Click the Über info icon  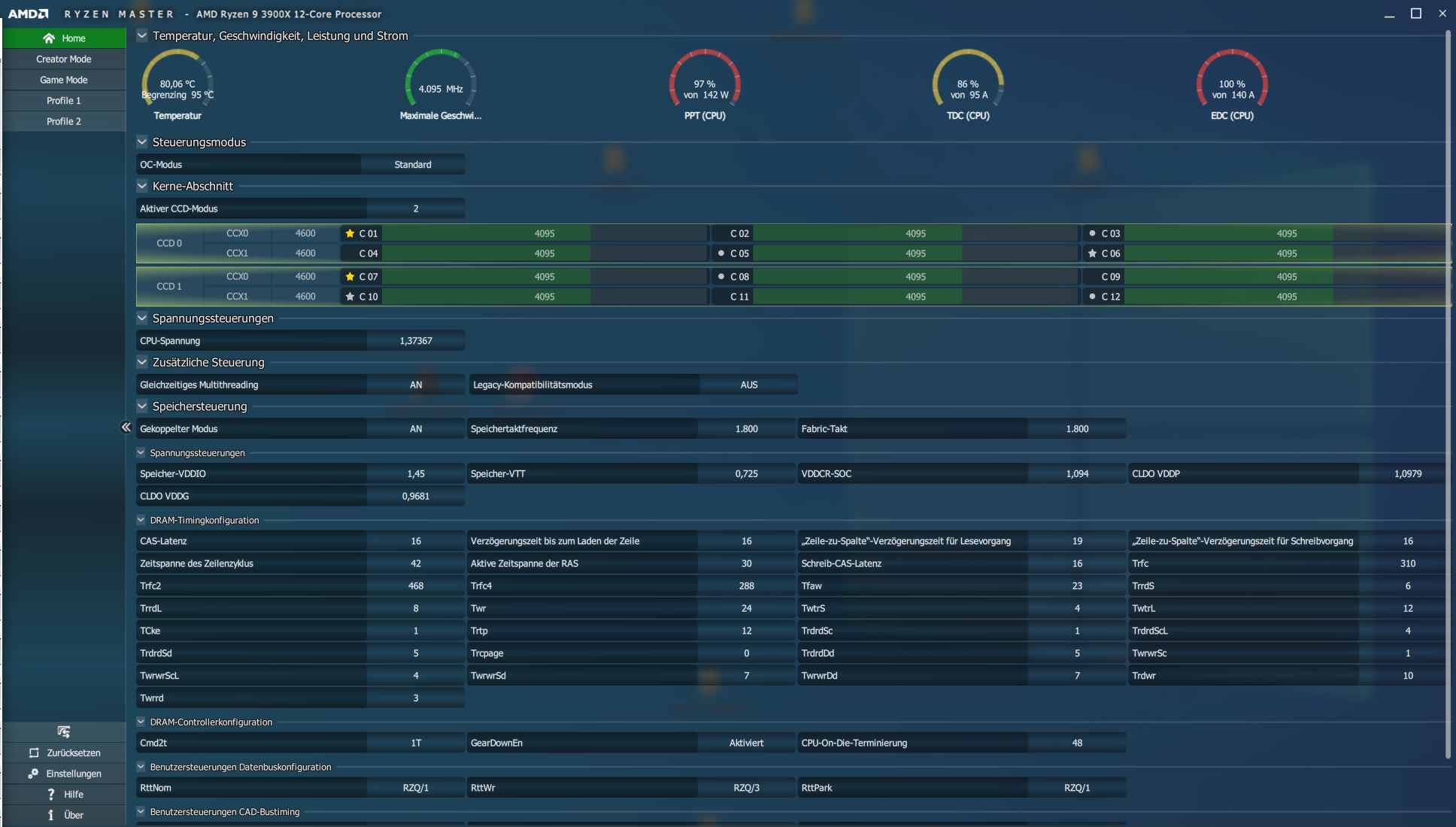(x=51, y=815)
